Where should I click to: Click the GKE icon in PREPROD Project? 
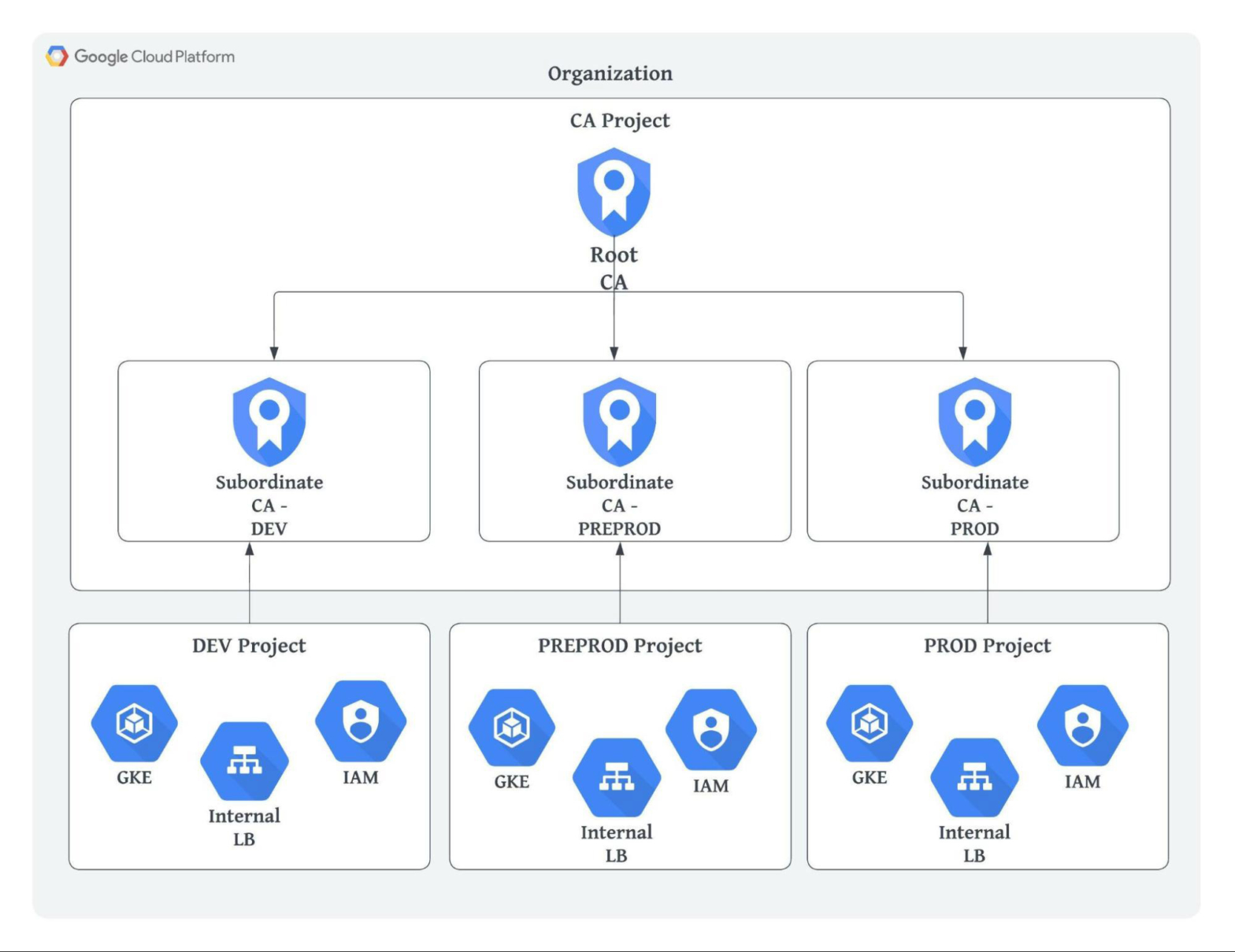511,727
